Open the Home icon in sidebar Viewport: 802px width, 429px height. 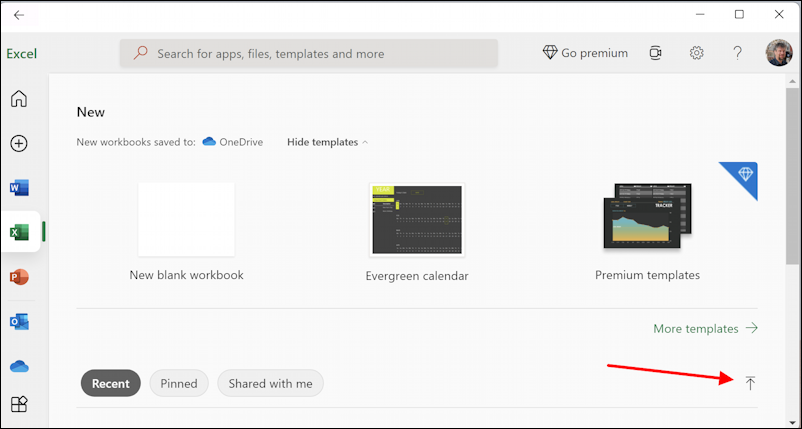click(x=19, y=98)
